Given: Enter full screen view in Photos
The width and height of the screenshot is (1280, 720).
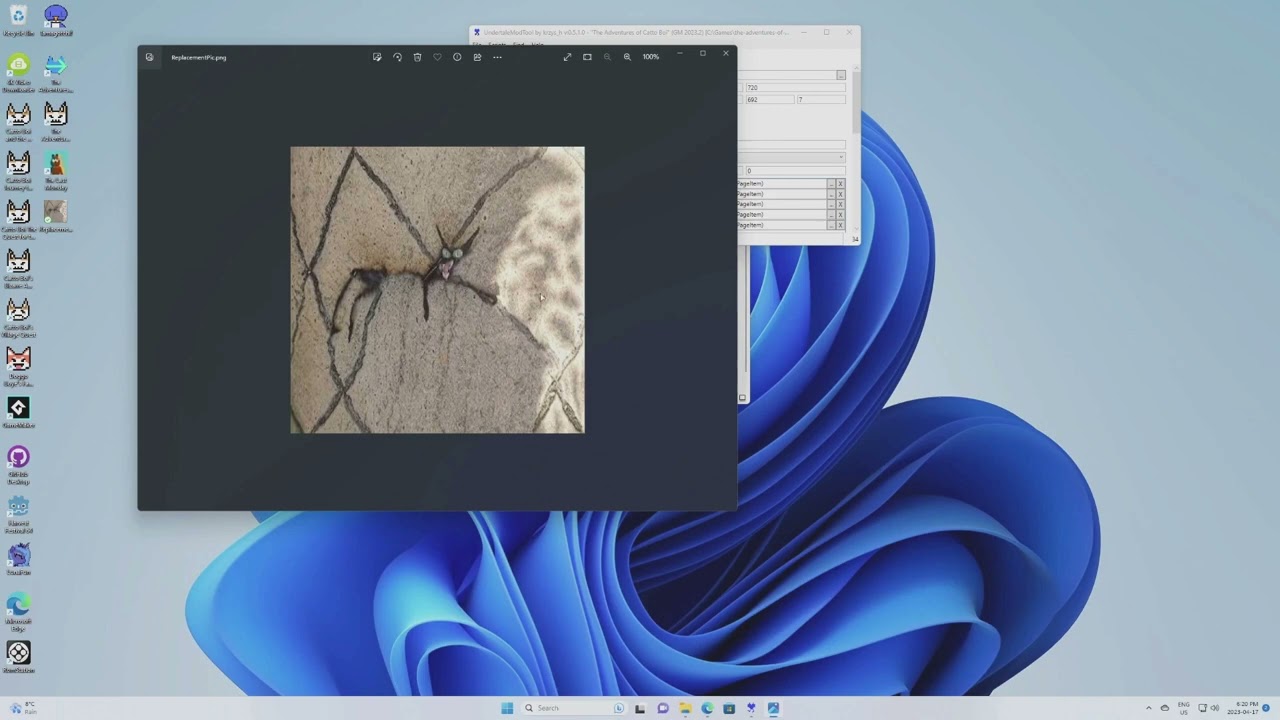Looking at the screenshot, I should point(567,57).
